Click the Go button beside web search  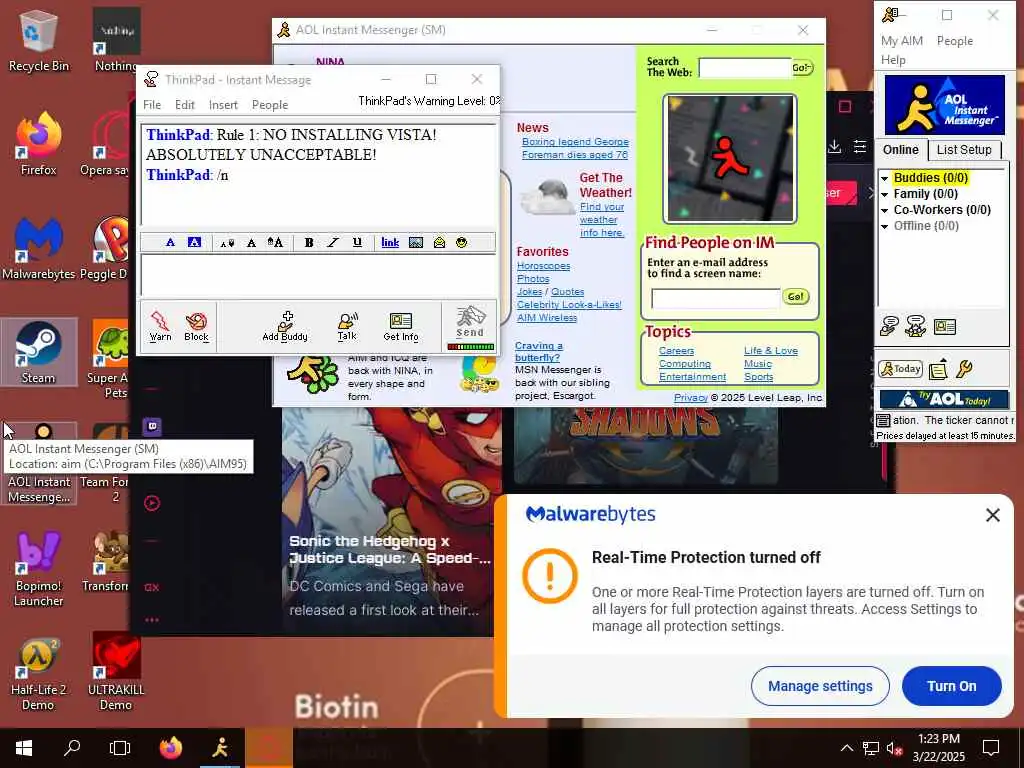pyautogui.click(x=802, y=67)
